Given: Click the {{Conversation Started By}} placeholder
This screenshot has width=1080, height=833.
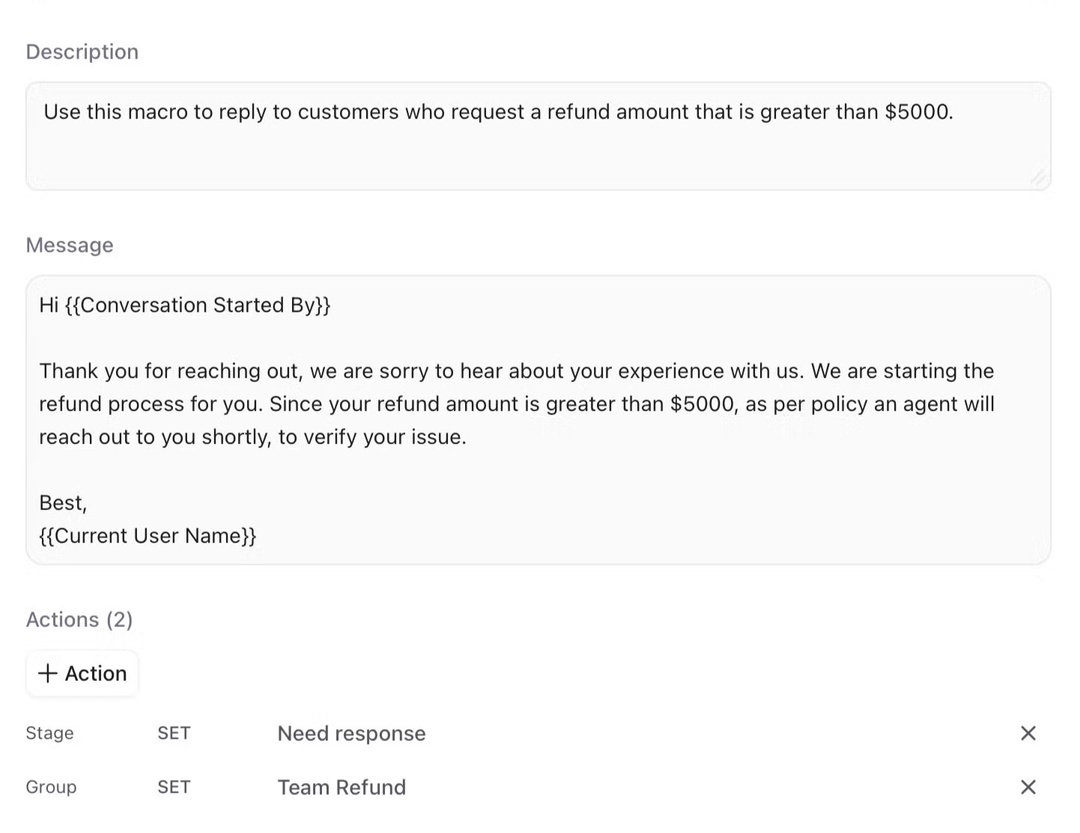Looking at the screenshot, I should [198, 305].
